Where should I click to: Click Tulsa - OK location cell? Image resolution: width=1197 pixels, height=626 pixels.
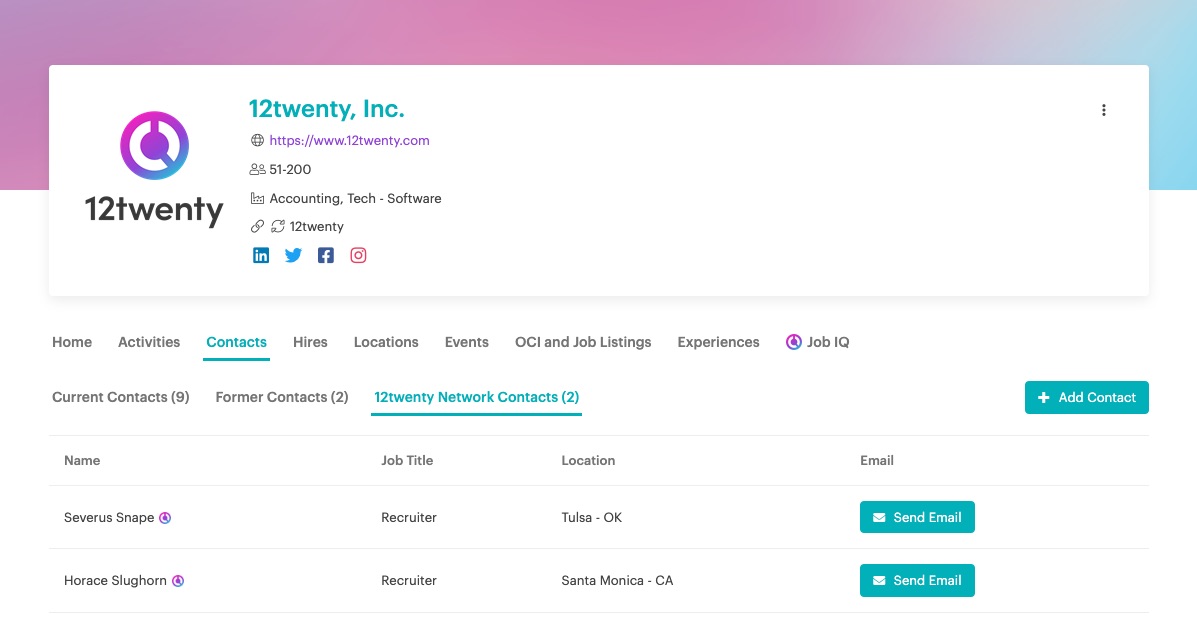[592, 518]
